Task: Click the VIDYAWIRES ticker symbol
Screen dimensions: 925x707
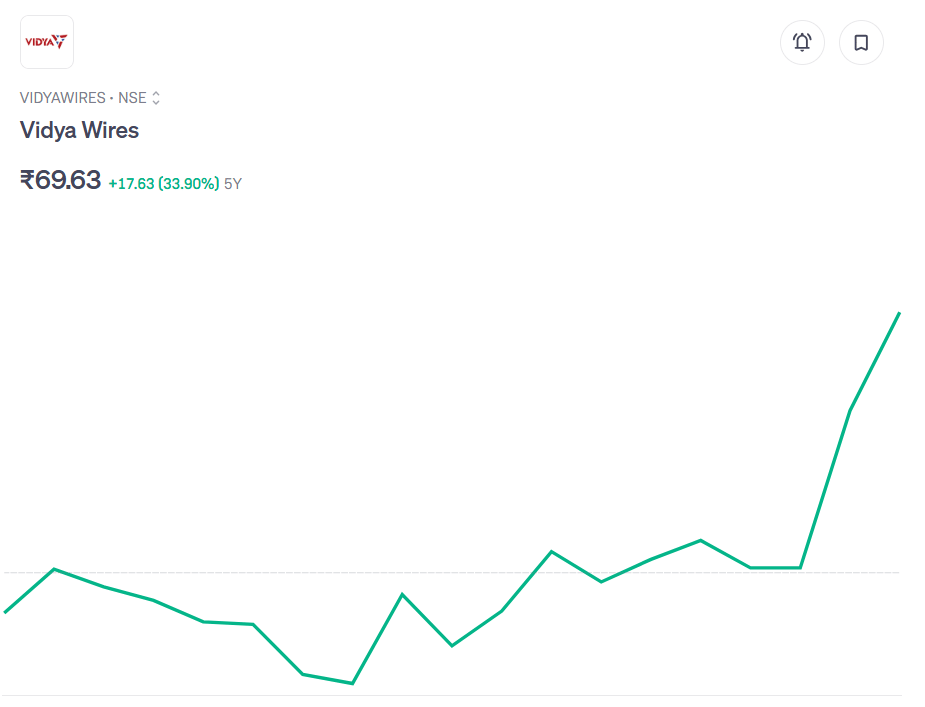Action: click(62, 98)
